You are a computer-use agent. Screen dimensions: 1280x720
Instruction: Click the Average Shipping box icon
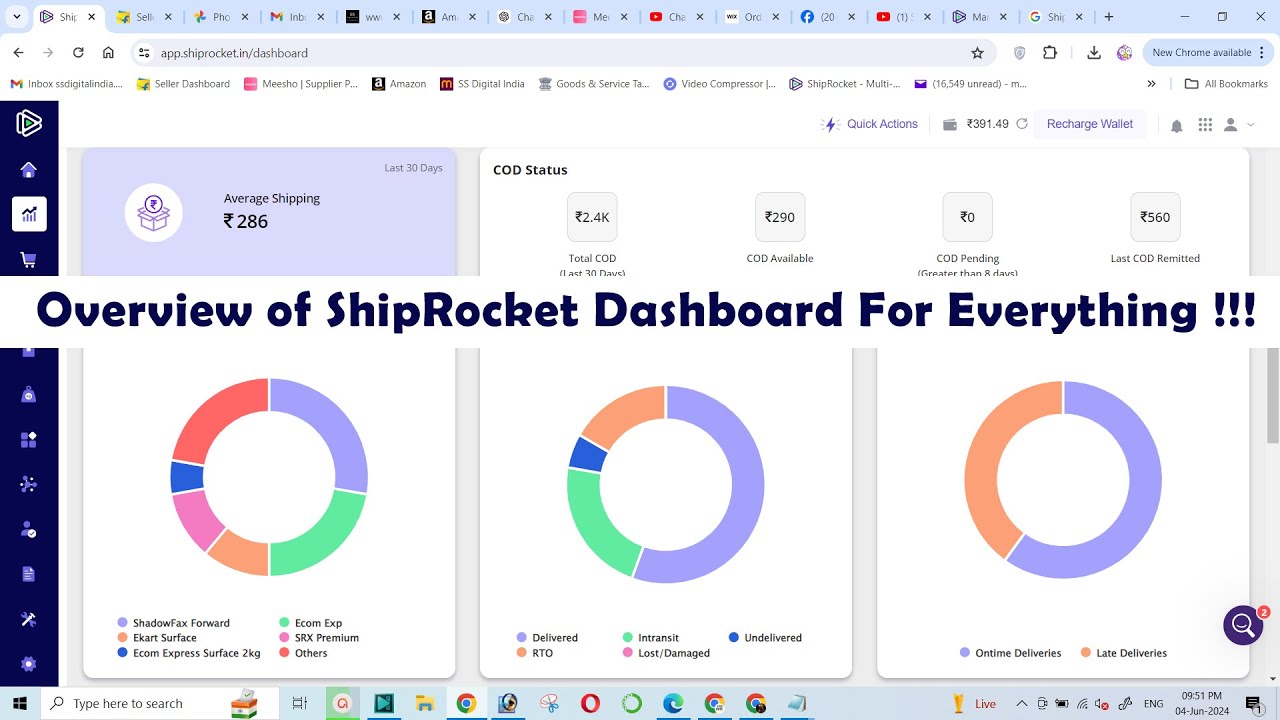[153, 212]
